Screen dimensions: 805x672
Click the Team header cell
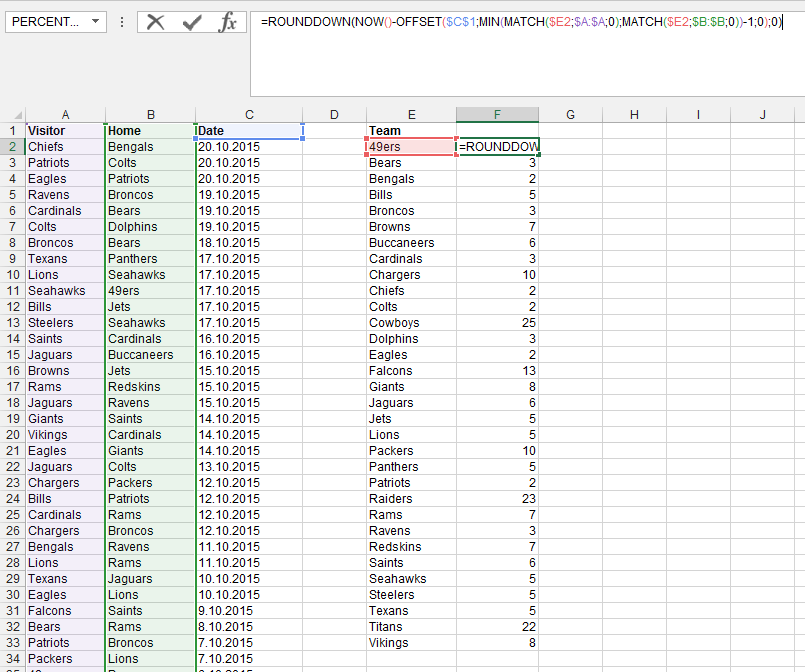click(411, 131)
